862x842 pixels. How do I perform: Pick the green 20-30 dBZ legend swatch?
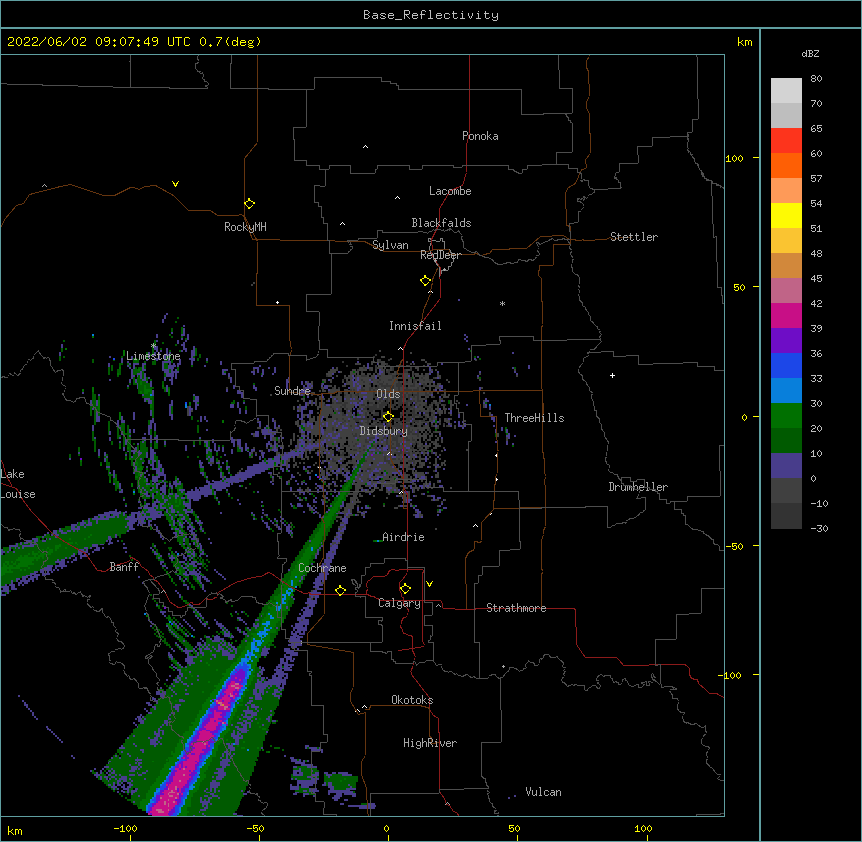[x=786, y=416]
